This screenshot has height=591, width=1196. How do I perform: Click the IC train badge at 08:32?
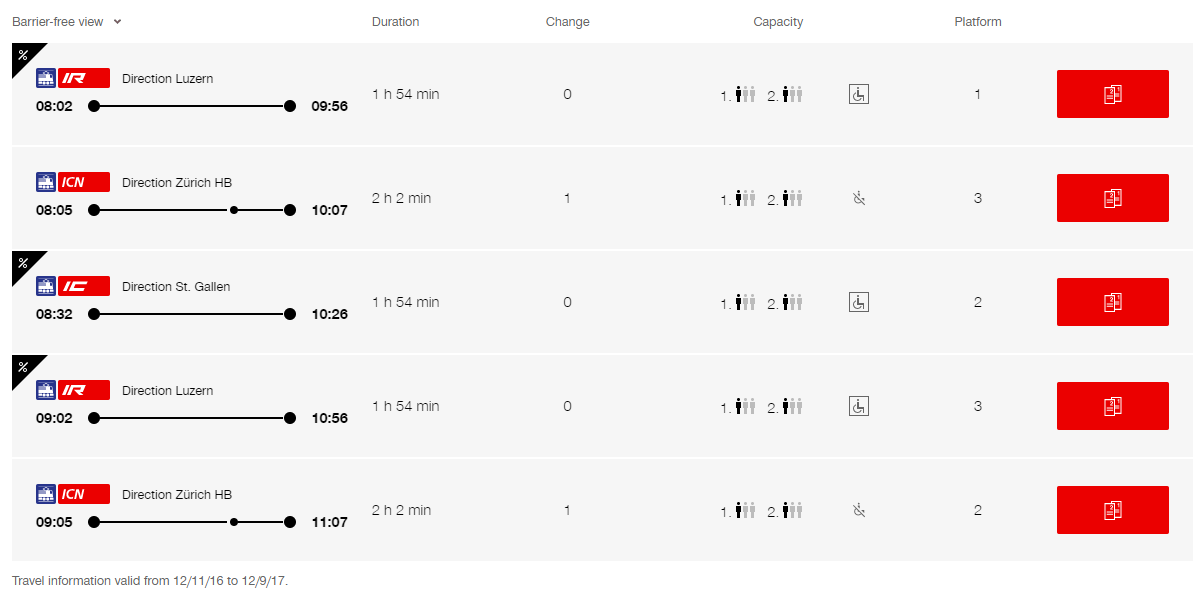84,286
